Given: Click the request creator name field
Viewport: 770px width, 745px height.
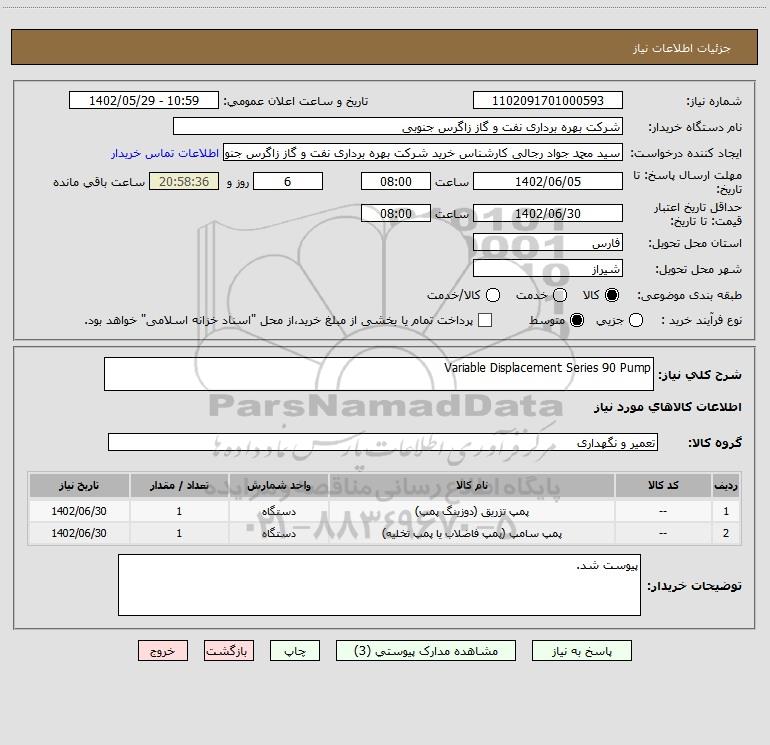Looking at the screenshot, I should pos(423,153).
